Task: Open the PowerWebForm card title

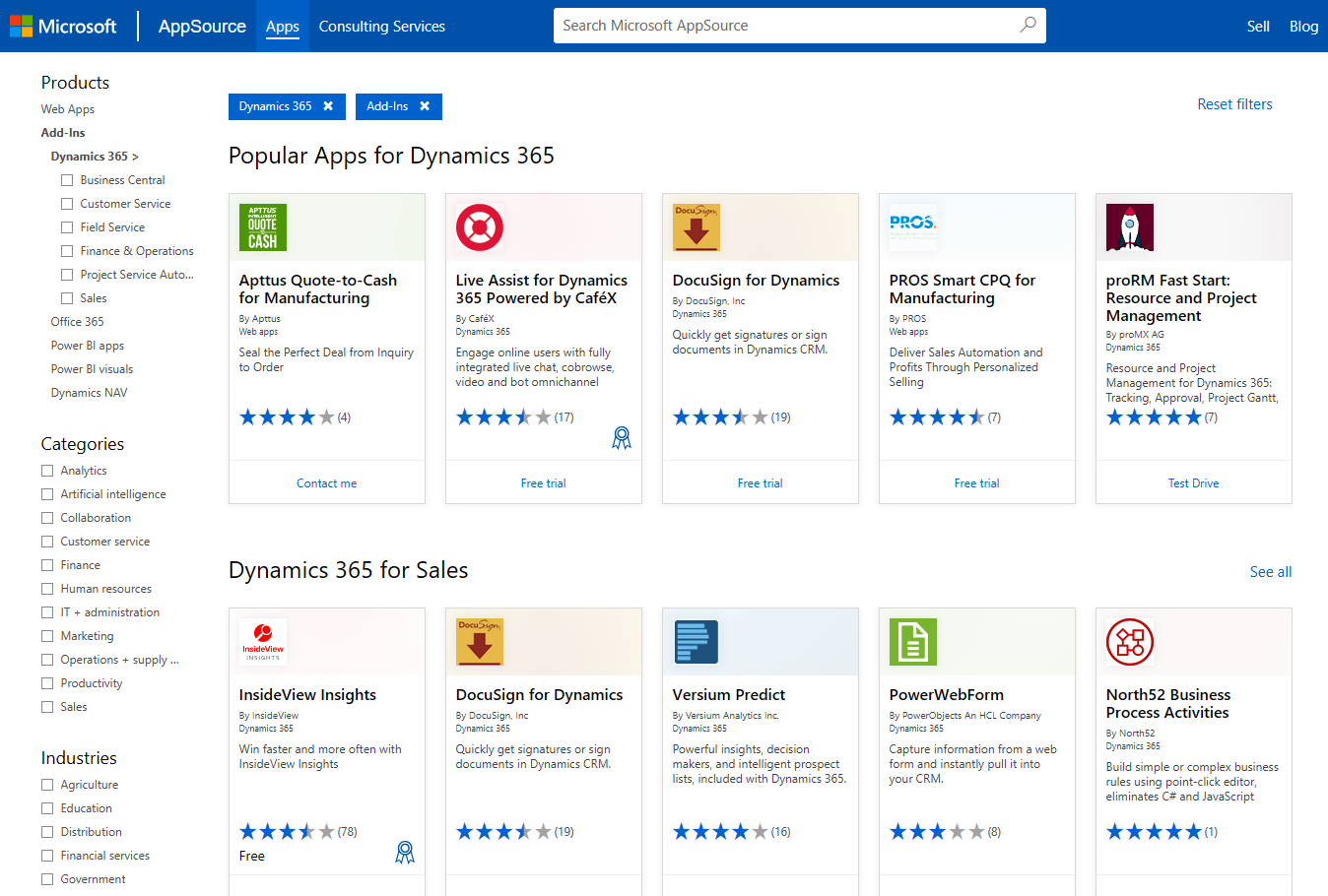Action: pyautogui.click(x=947, y=695)
